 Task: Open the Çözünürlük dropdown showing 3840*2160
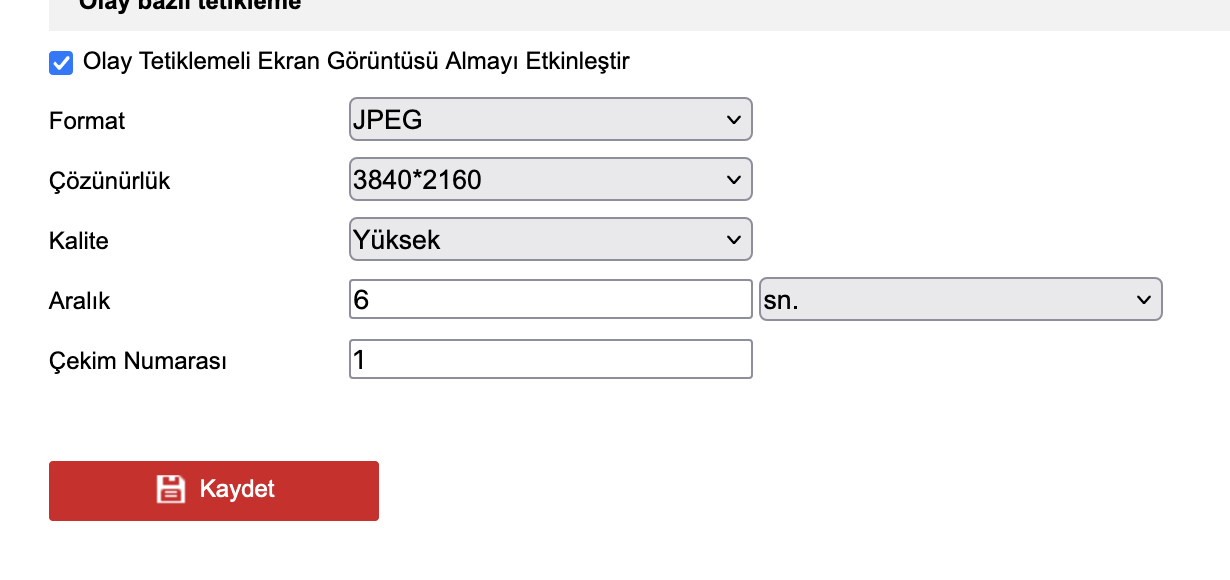click(x=550, y=180)
